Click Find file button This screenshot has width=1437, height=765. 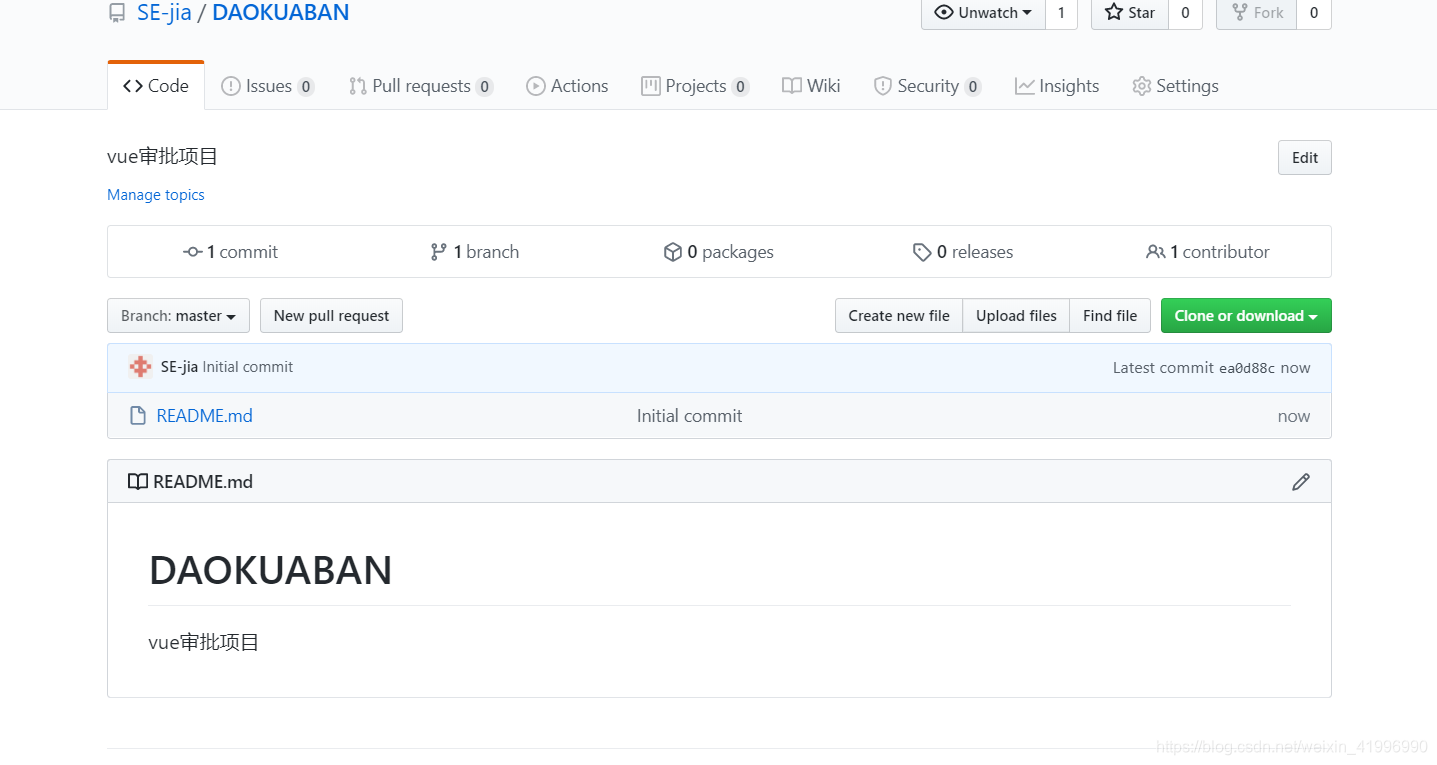point(1110,316)
